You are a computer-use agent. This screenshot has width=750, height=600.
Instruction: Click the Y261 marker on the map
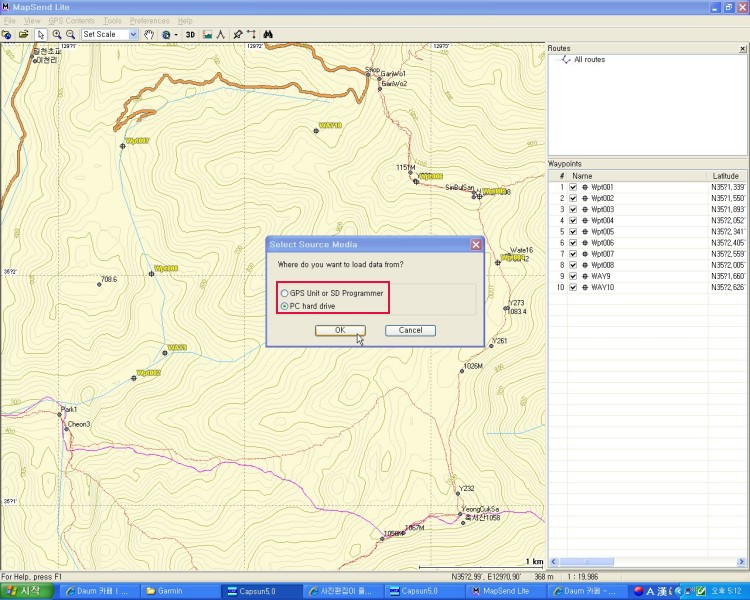pos(491,345)
